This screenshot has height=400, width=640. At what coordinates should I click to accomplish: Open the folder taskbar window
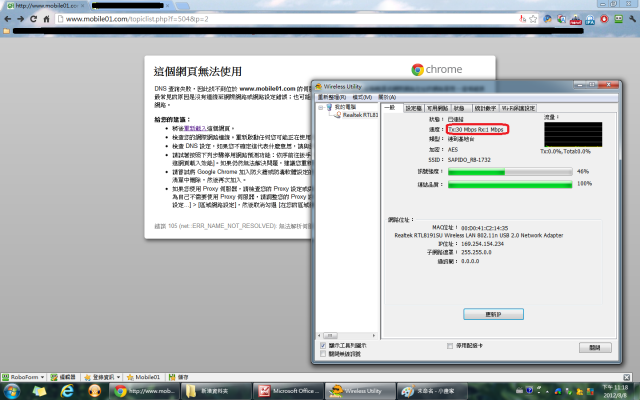click(216, 391)
